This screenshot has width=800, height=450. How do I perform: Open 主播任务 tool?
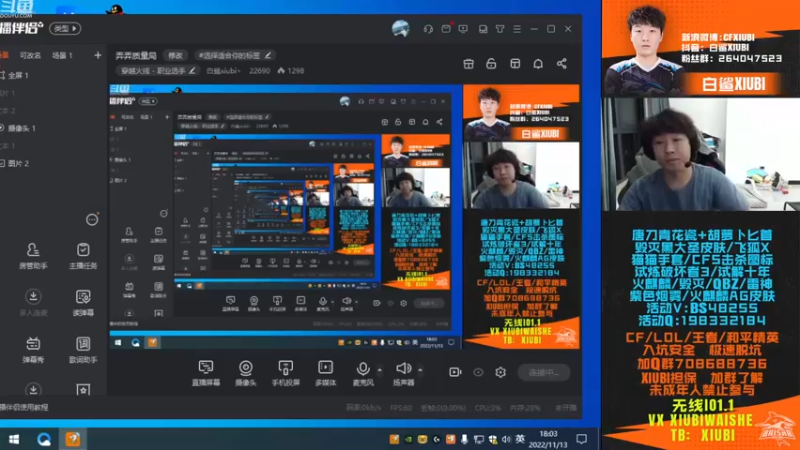point(83,256)
